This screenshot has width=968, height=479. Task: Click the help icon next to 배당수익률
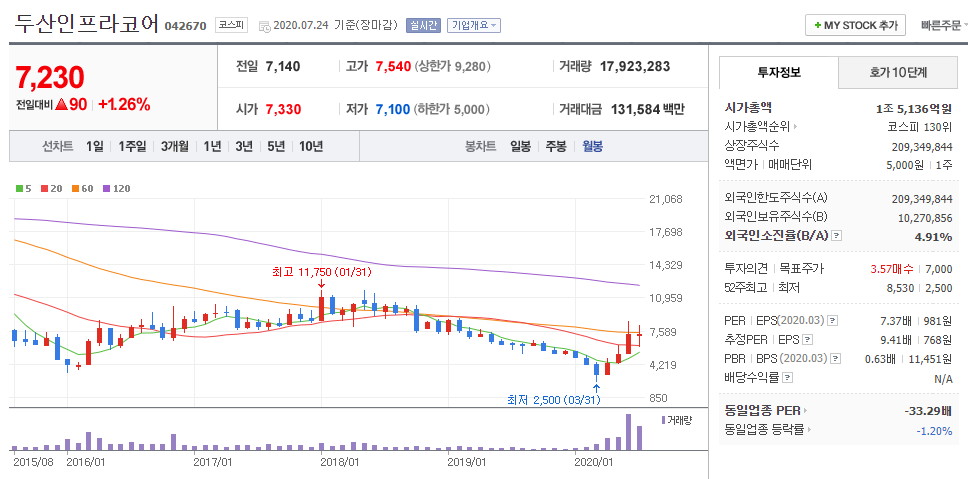pyautogui.click(x=787, y=378)
